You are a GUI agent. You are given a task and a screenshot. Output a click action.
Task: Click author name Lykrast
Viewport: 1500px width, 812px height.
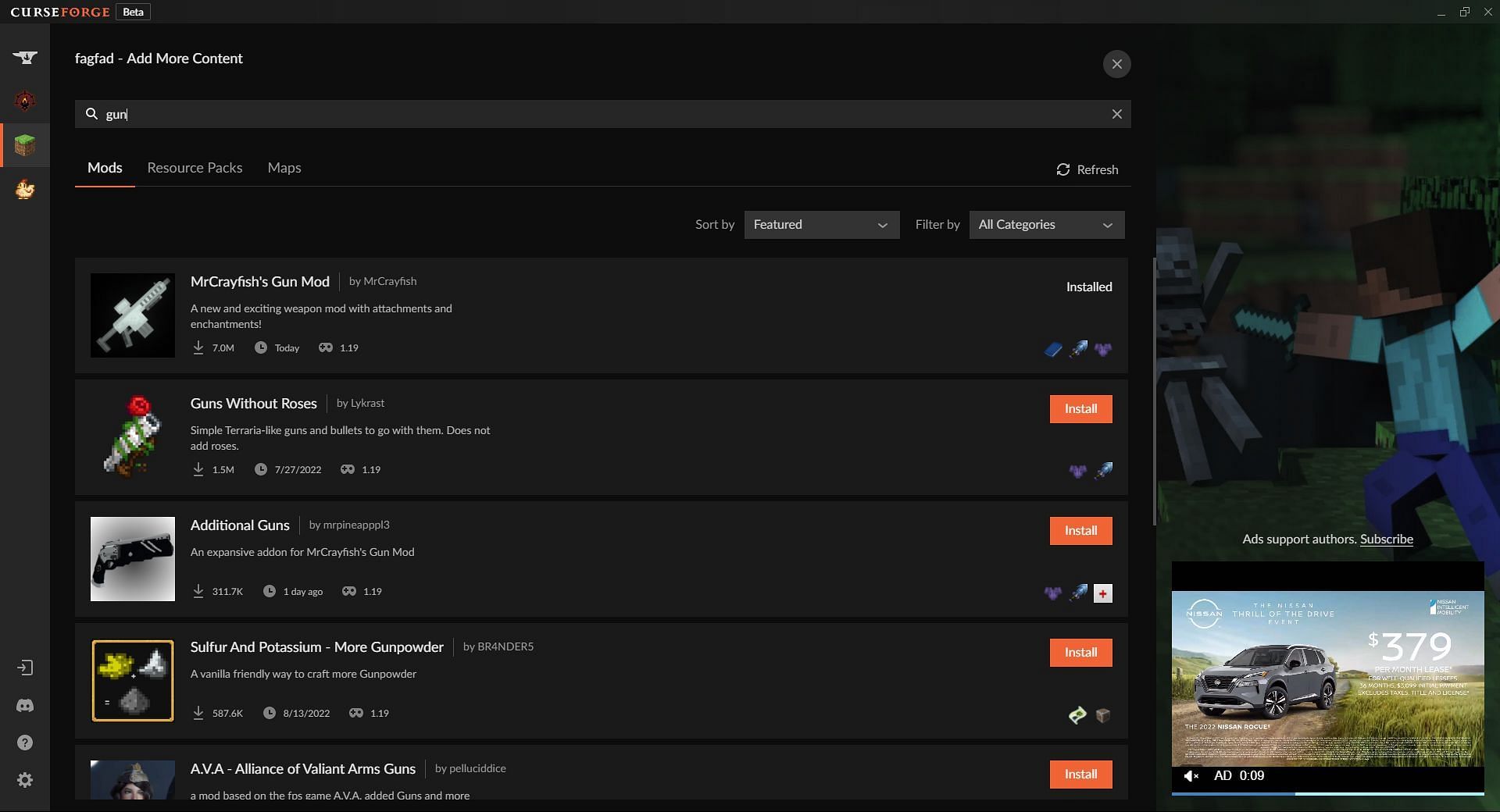coord(368,403)
